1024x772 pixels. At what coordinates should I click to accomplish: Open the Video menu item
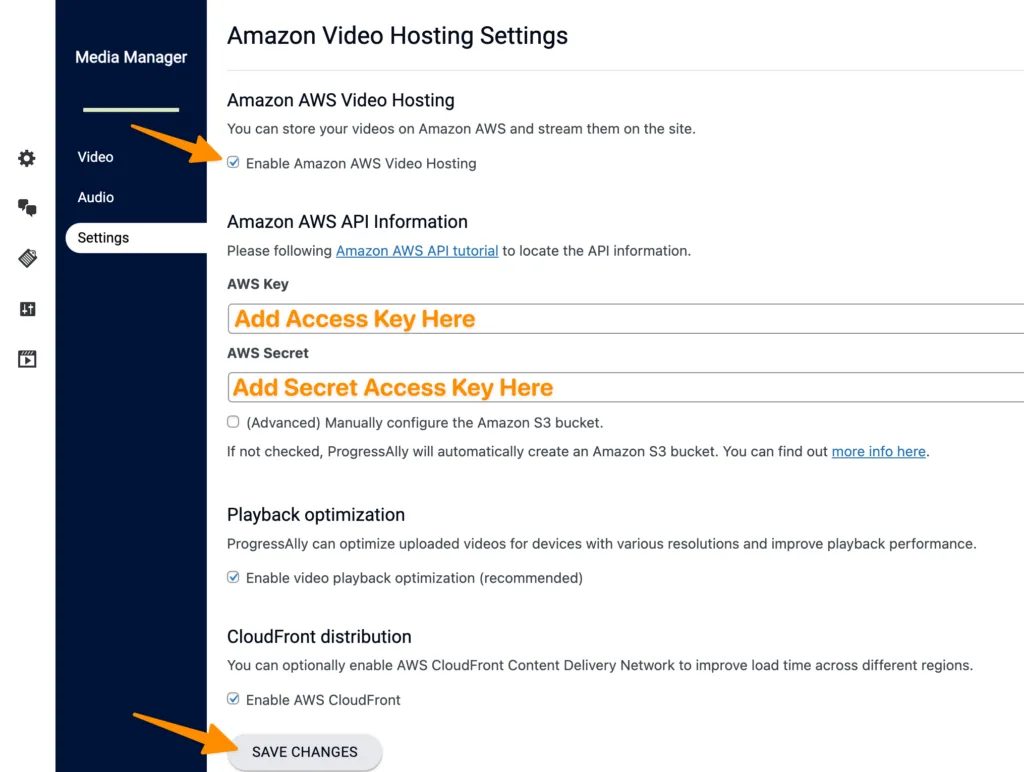click(95, 157)
